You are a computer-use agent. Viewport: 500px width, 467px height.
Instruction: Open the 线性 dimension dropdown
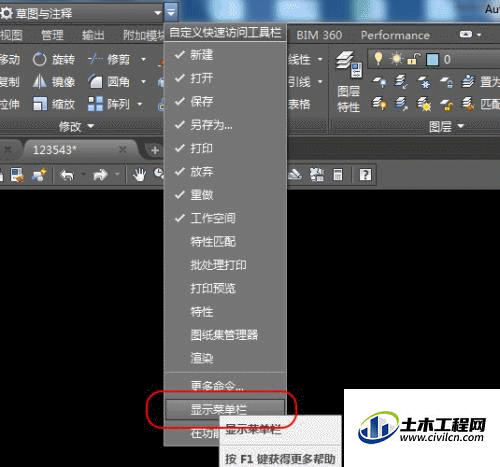tap(320, 60)
